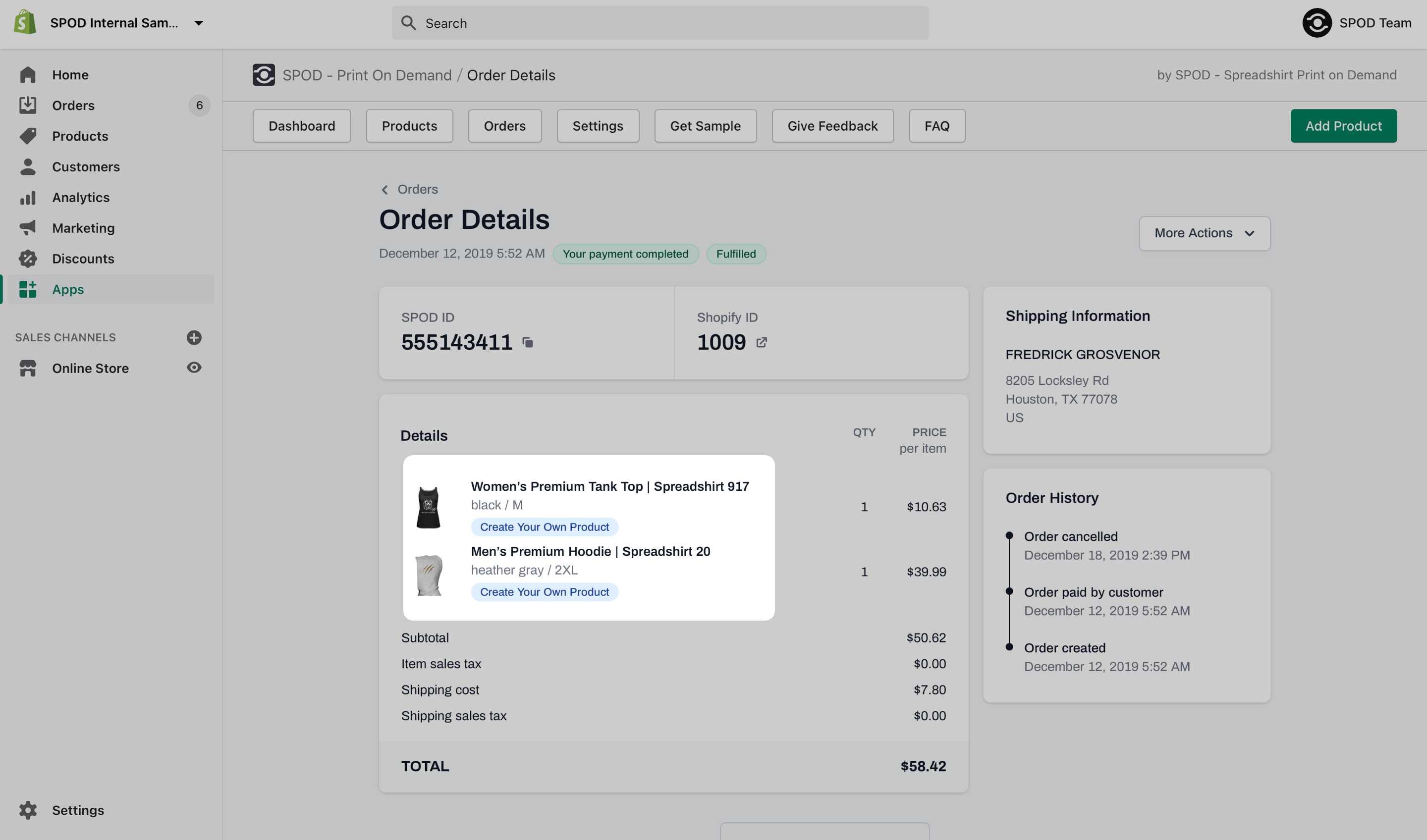Click the Analytics bar chart icon
The height and width of the screenshot is (840, 1427).
(x=28, y=197)
